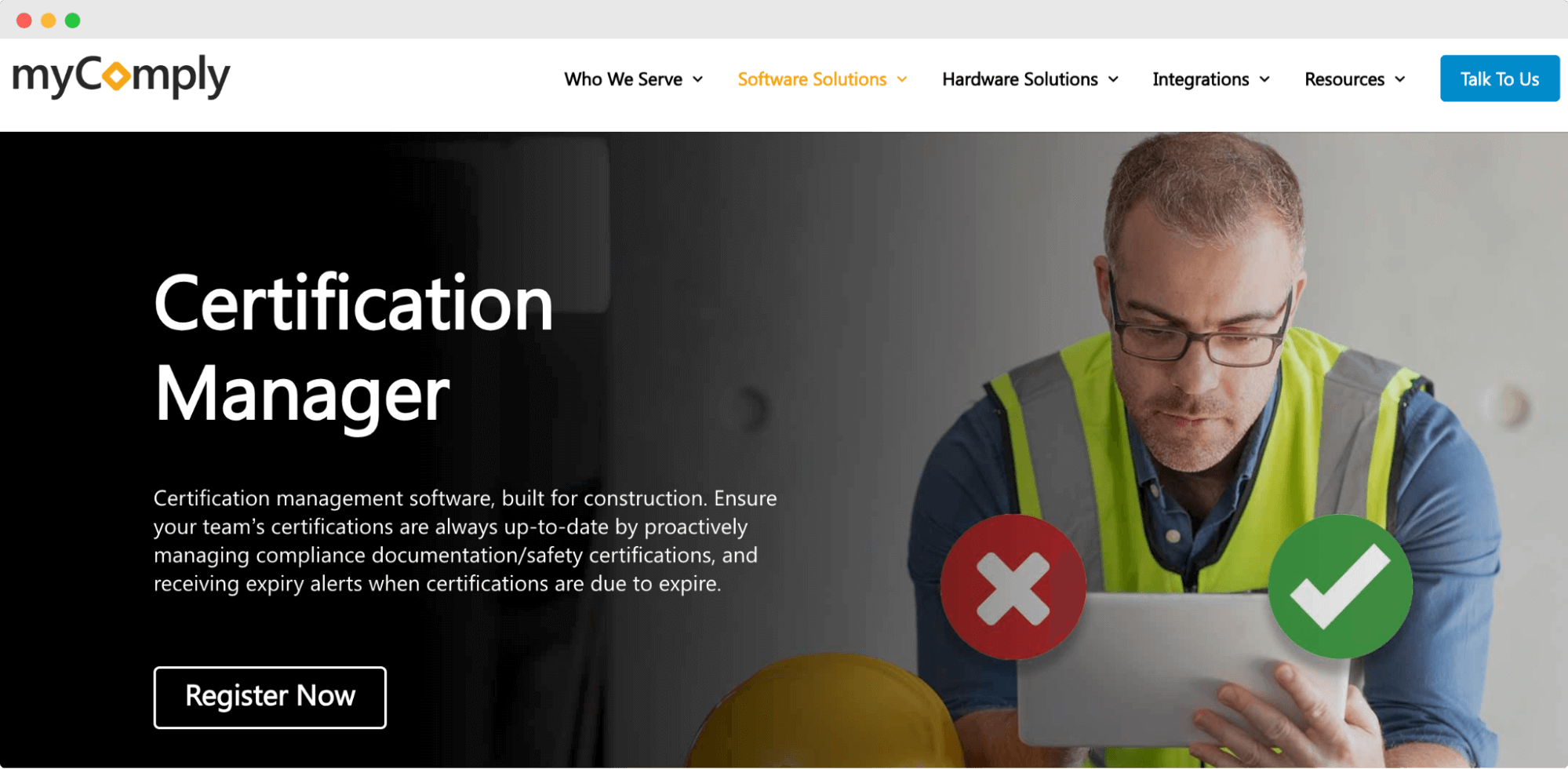This screenshot has width=1568, height=769.
Task: Open the Resources menu
Action: pyautogui.click(x=1344, y=79)
